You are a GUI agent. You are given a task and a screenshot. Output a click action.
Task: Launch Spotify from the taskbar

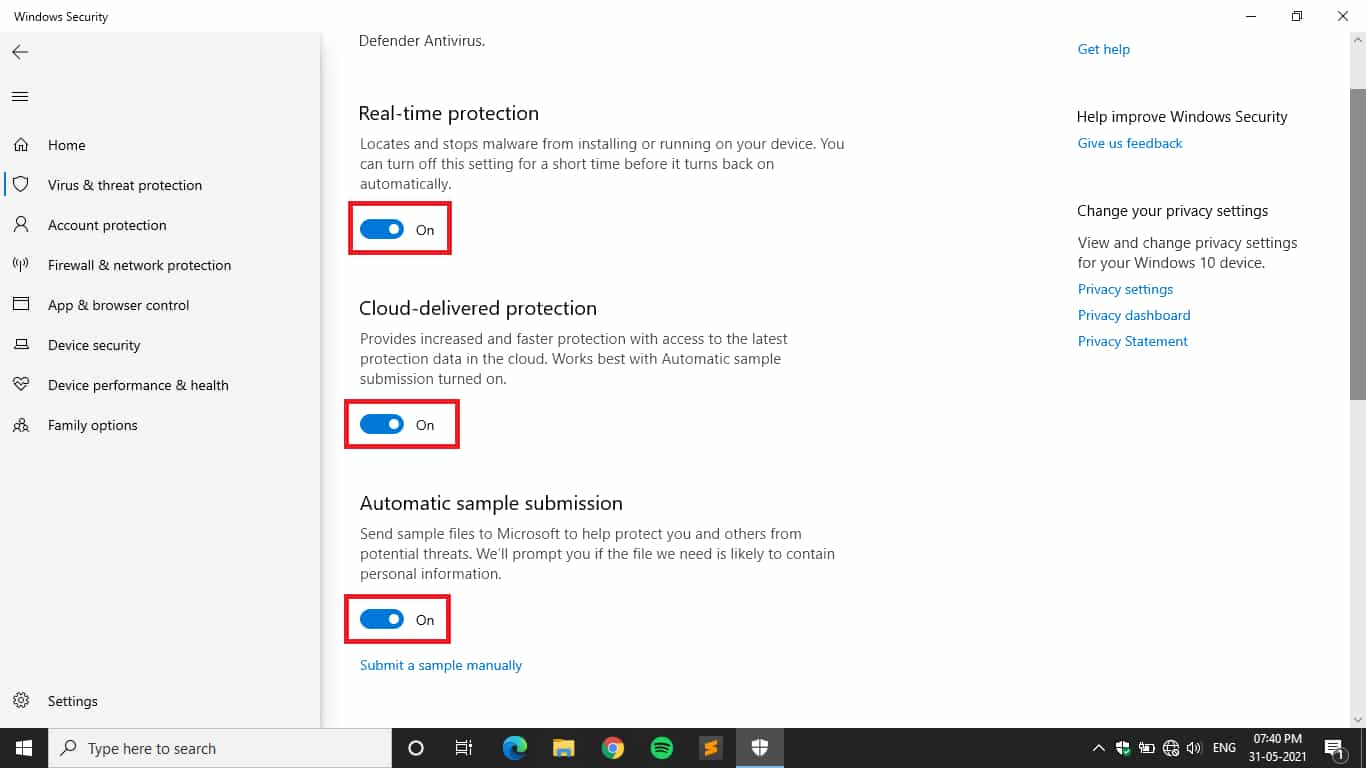click(x=661, y=747)
